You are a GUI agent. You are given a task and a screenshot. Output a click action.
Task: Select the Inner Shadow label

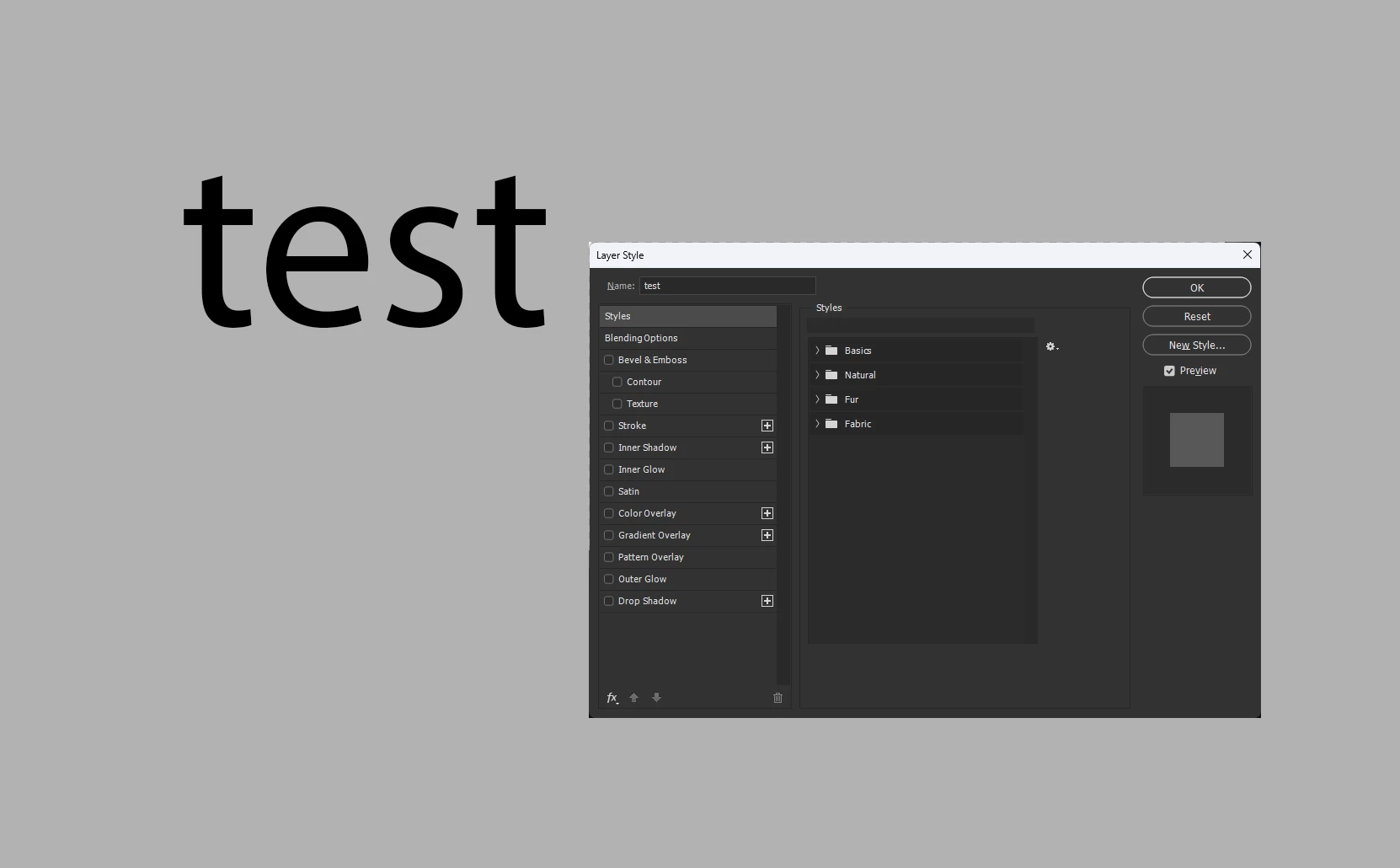(647, 447)
